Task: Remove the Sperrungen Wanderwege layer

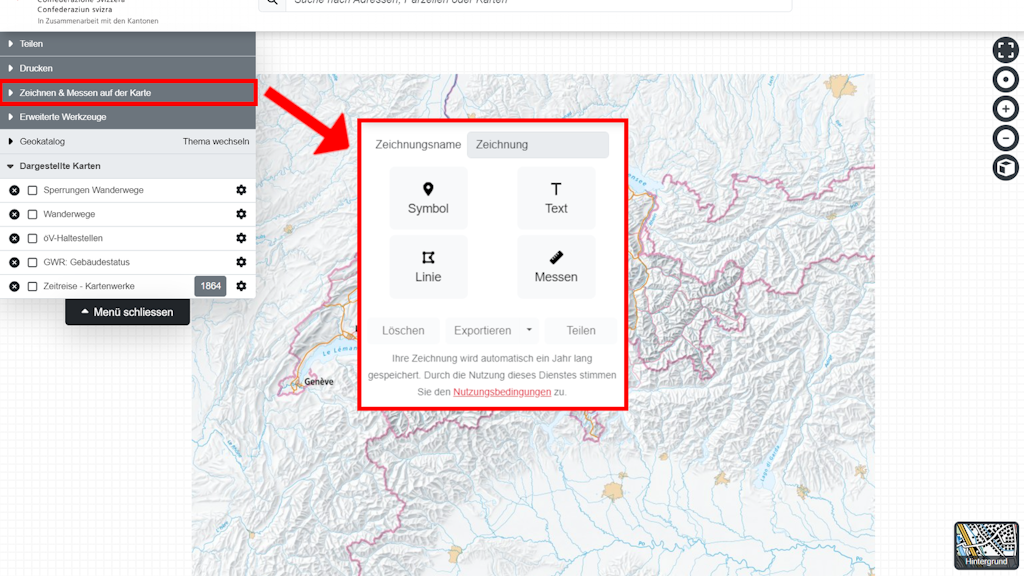Action: (x=14, y=190)
